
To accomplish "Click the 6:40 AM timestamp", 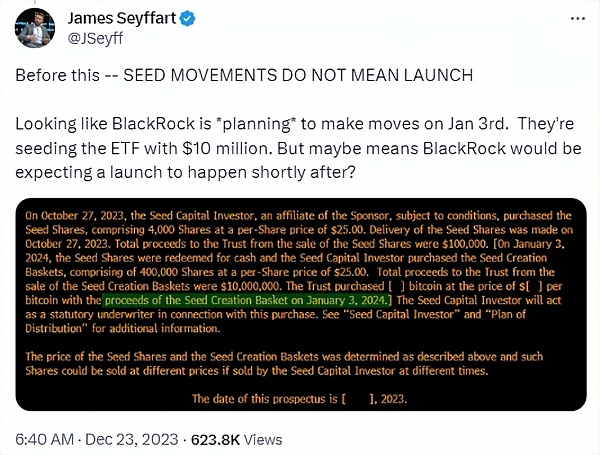I will click(44, 439).
